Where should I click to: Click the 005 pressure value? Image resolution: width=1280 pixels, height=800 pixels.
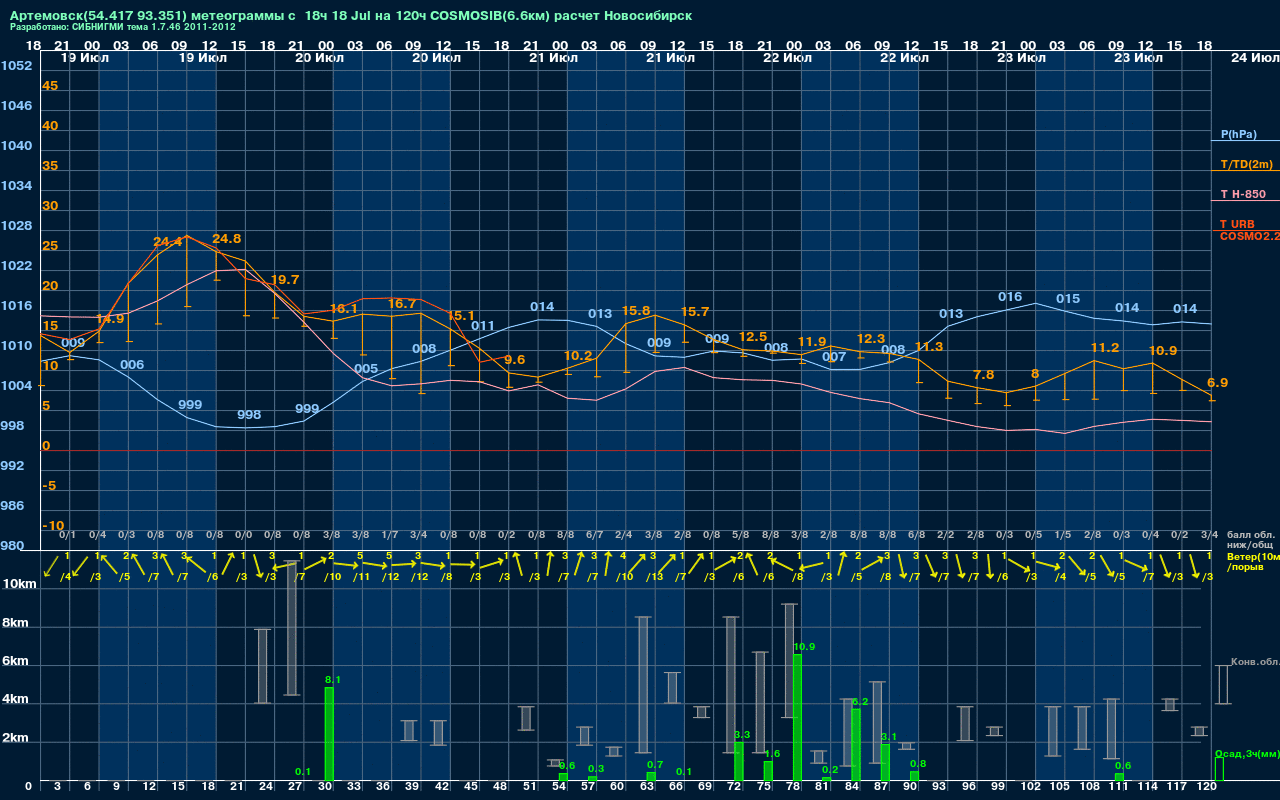pyautogui.click(x=366, y=369)
